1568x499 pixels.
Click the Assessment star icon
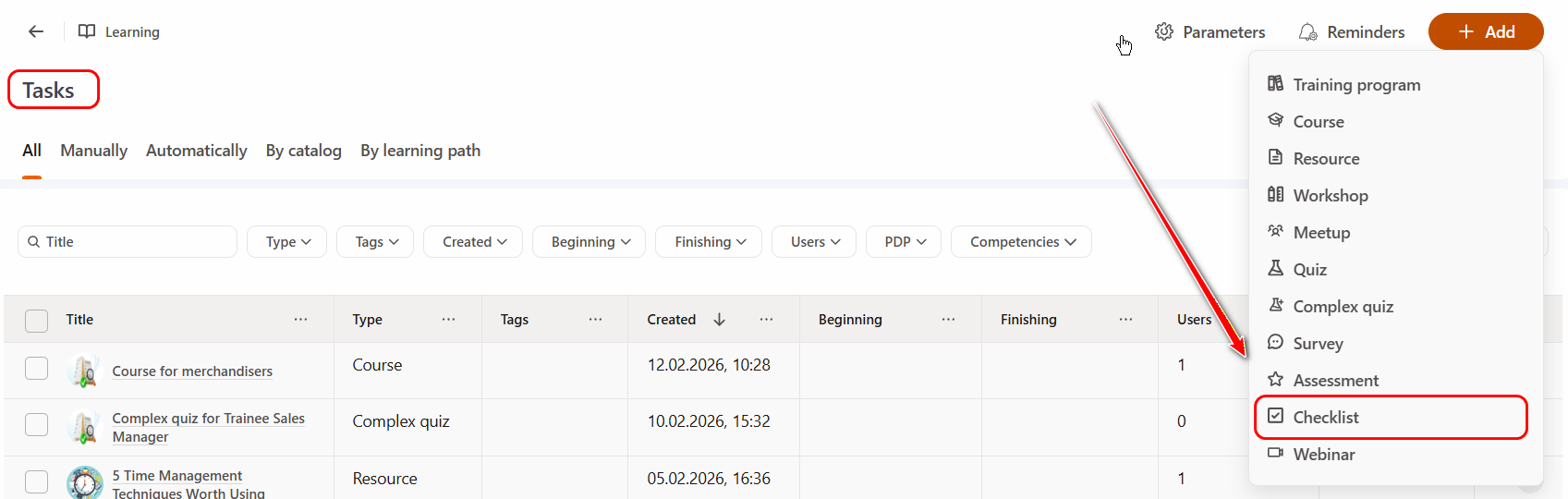1275,379
